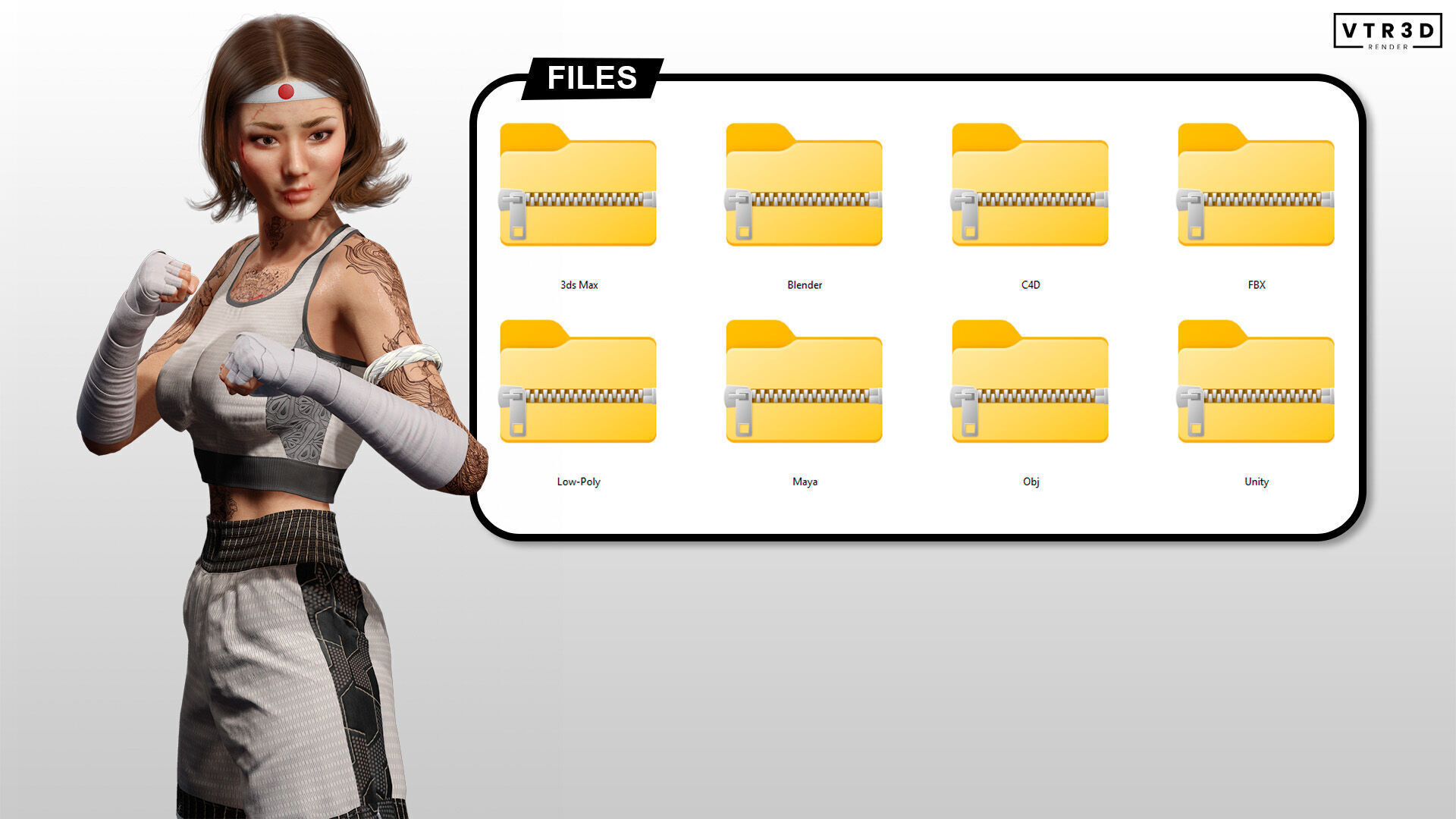Image resolution: width=1456 pixels, height=819 pixels.
Task: Click the '3ds Max' file name label
Action: tap(579, 285)
